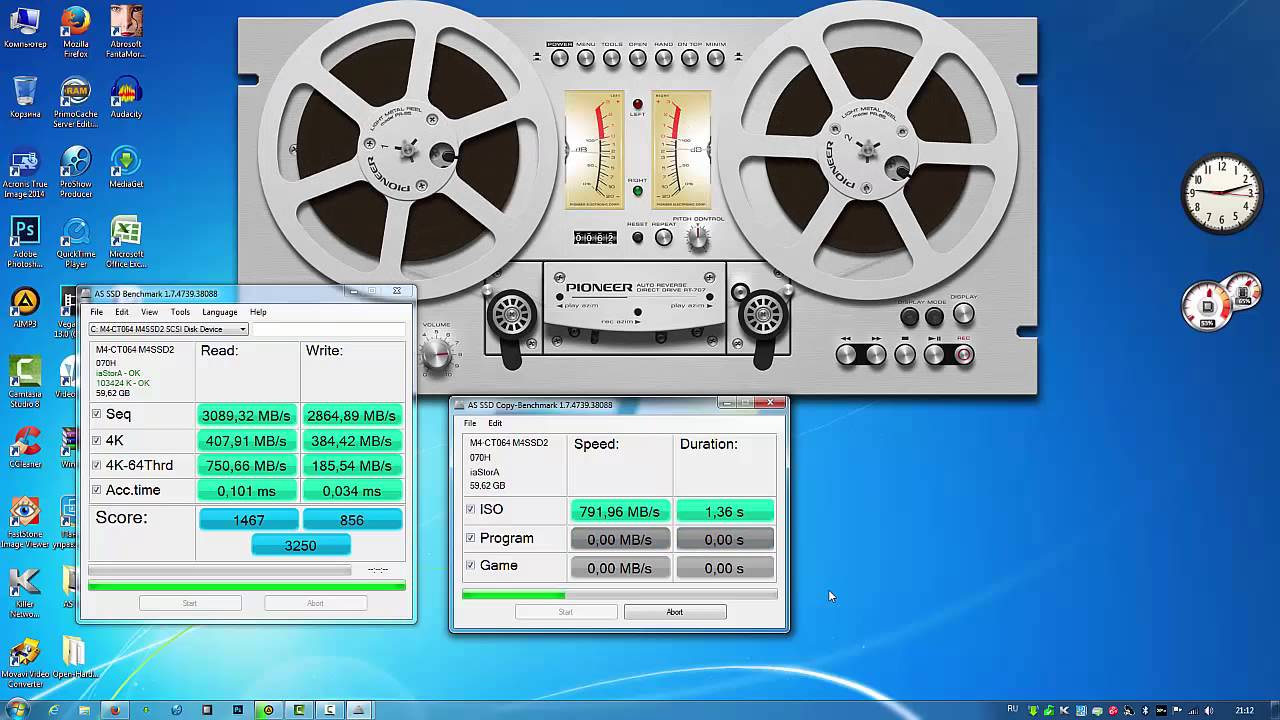This screenshot has width=1280, height=720.
Task: Open Mozilla Firefox desktop shortcut
Action: [75, 30]
